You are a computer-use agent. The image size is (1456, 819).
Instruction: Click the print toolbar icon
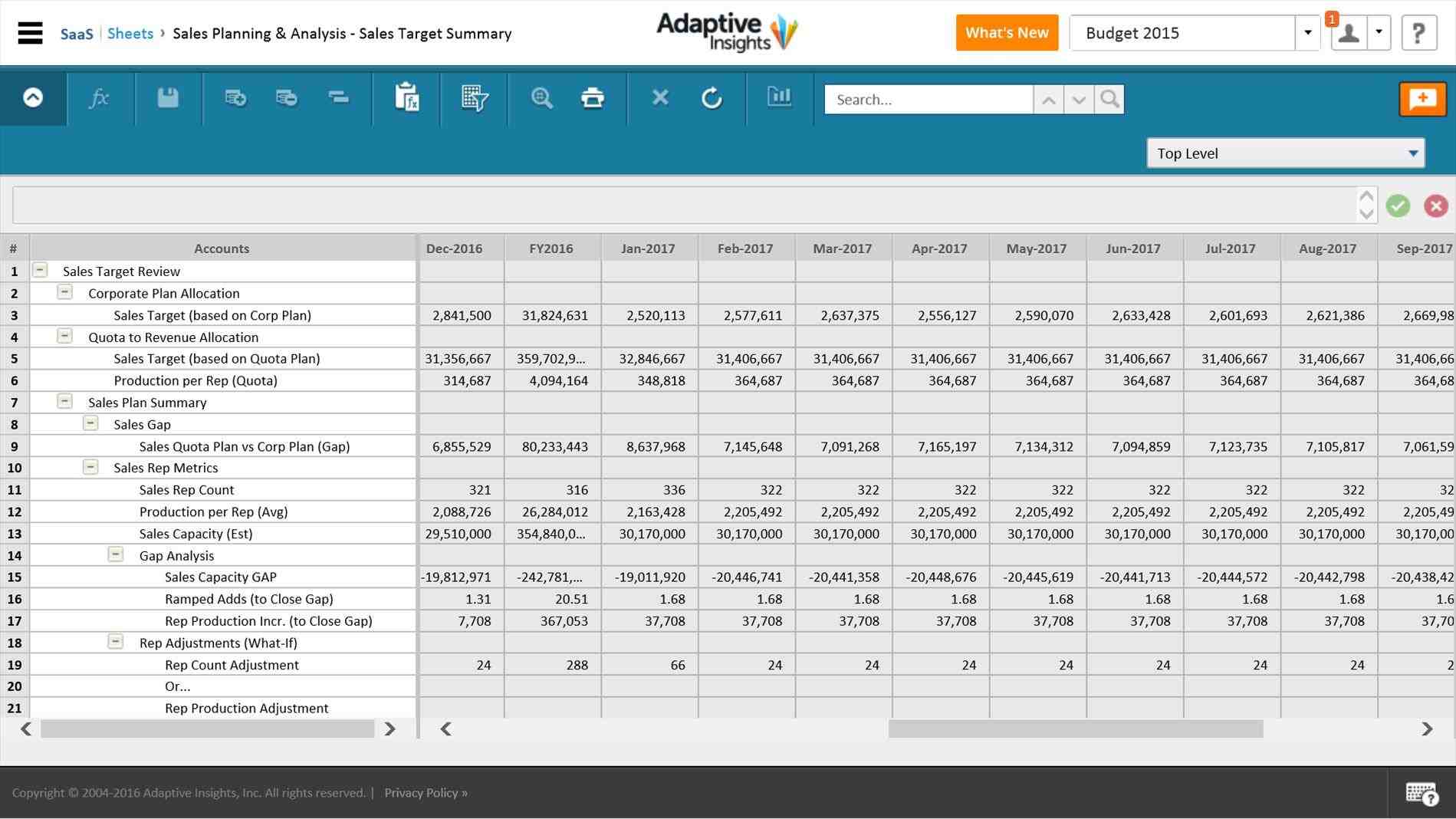click(x=593, y=98)
